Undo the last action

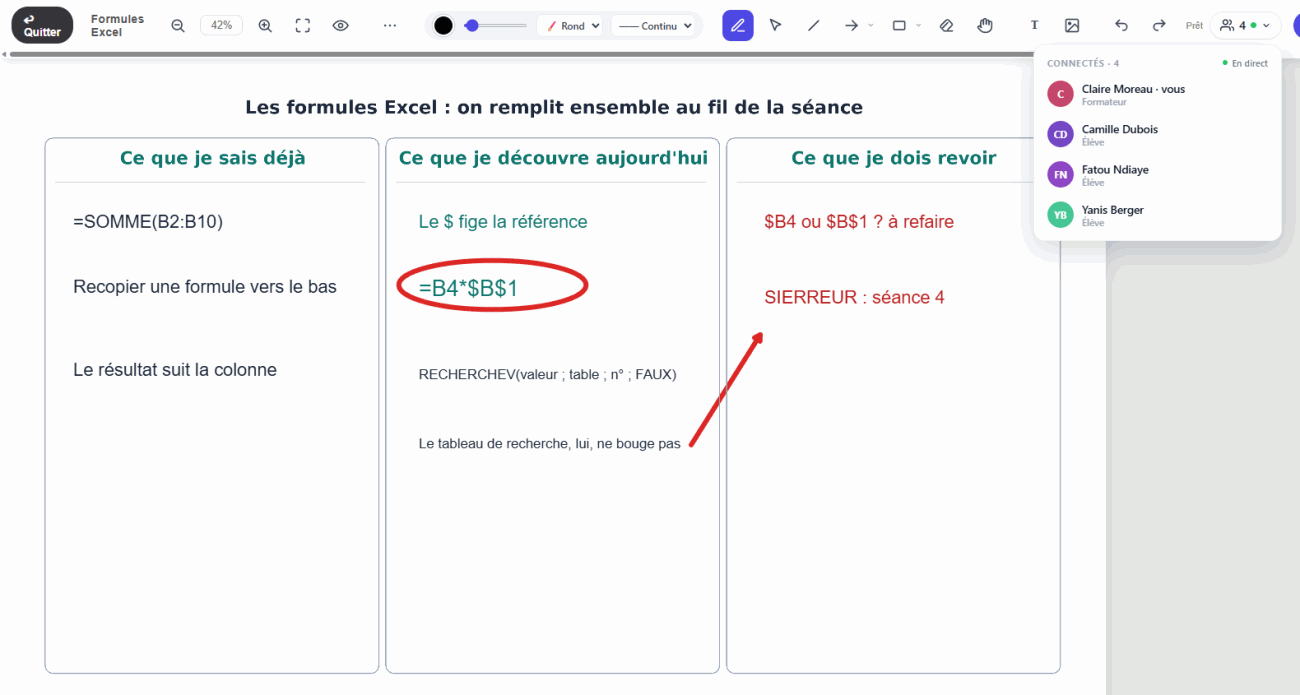pos(1122,26)
